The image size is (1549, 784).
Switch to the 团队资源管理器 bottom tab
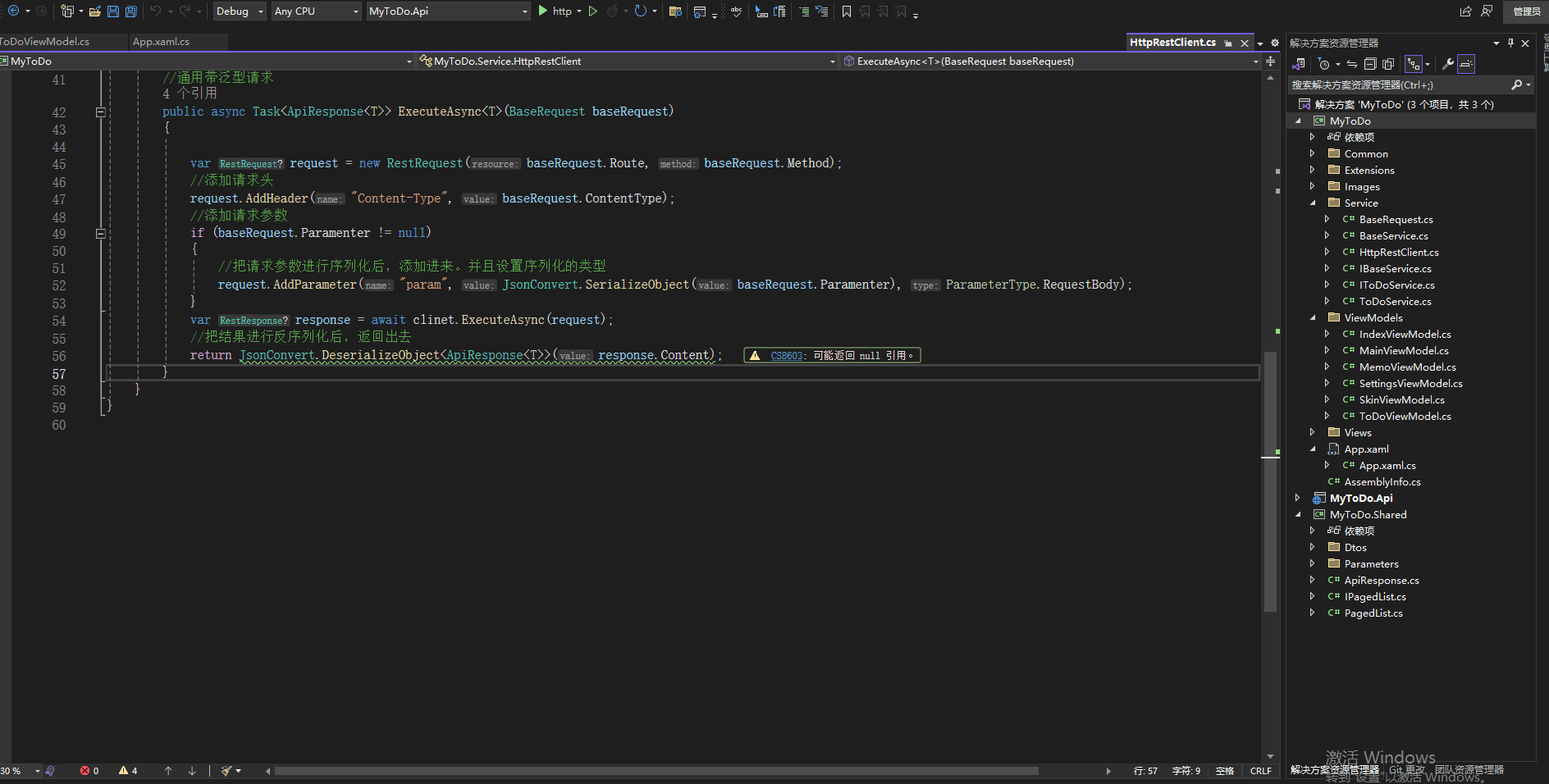[1469, 770]
